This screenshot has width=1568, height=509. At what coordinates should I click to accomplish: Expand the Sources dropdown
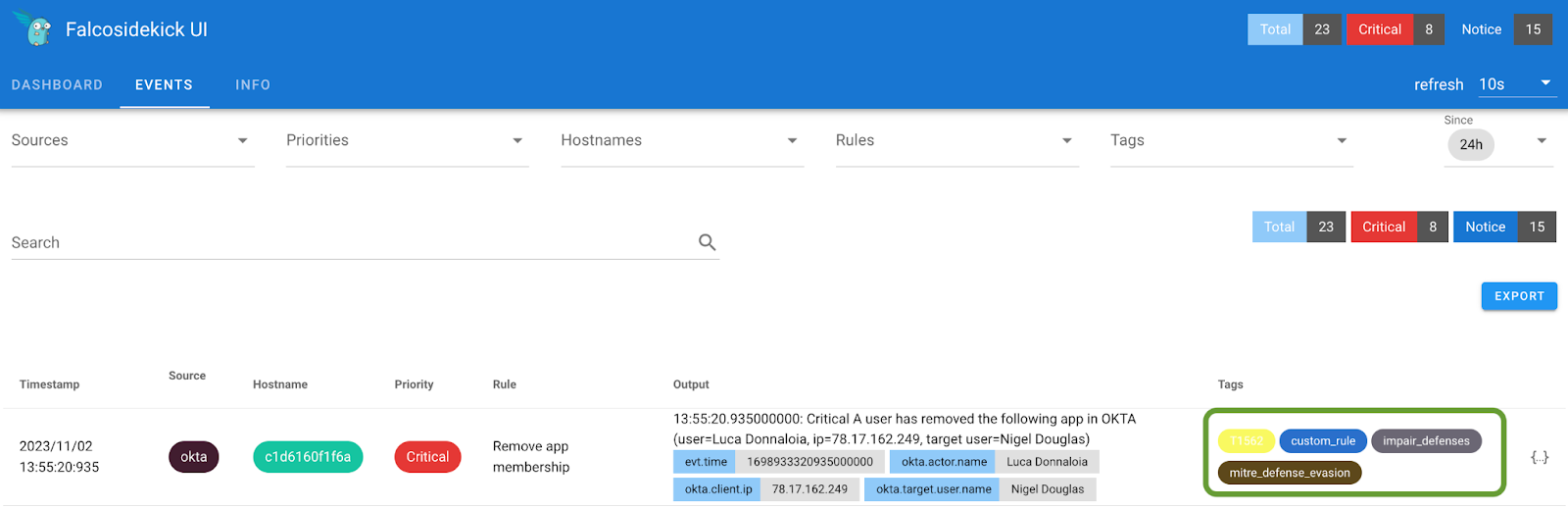point(132,141)
